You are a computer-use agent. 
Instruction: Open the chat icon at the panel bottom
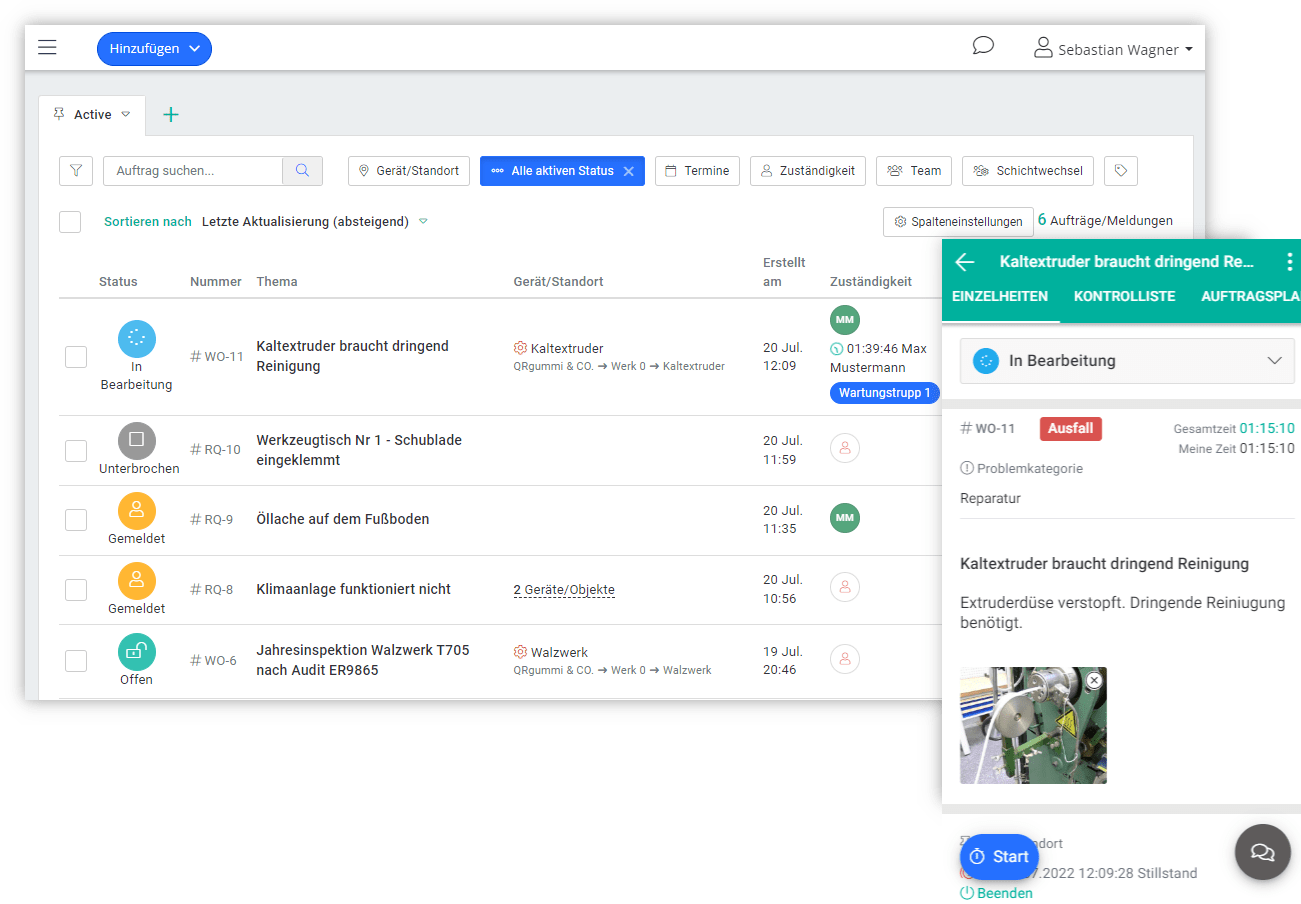pyautogui.click(x=1262, y=851)
